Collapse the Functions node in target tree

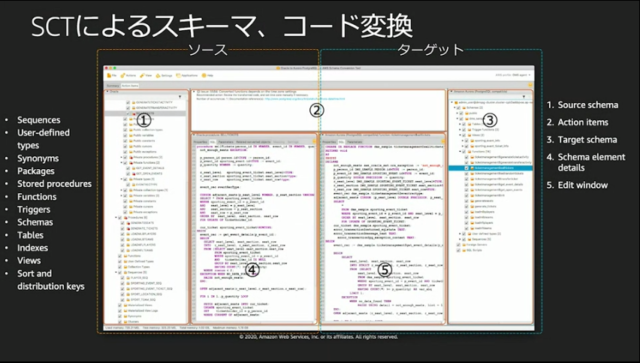click(x=460, y=151)
